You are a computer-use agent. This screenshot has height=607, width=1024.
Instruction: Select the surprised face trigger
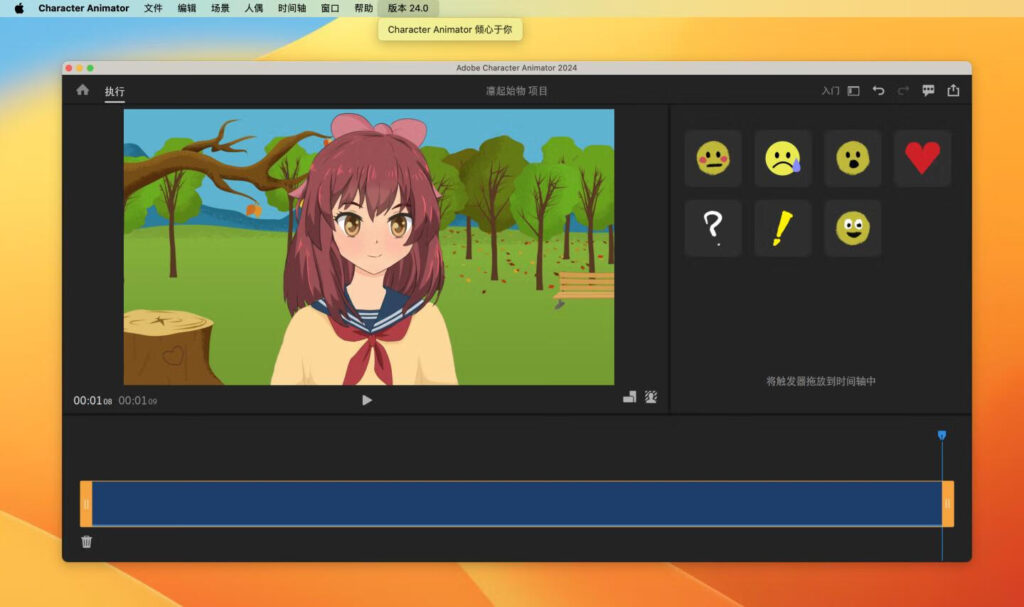pyautogui.click(x=851, y=158)
